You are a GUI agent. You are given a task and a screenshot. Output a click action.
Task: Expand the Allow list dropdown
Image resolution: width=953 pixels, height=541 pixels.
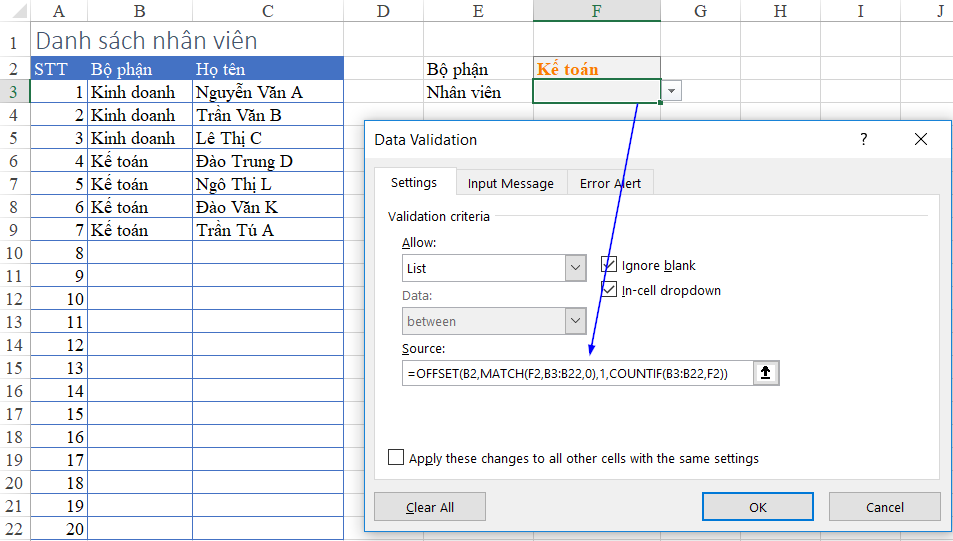(x=575, y=268)
